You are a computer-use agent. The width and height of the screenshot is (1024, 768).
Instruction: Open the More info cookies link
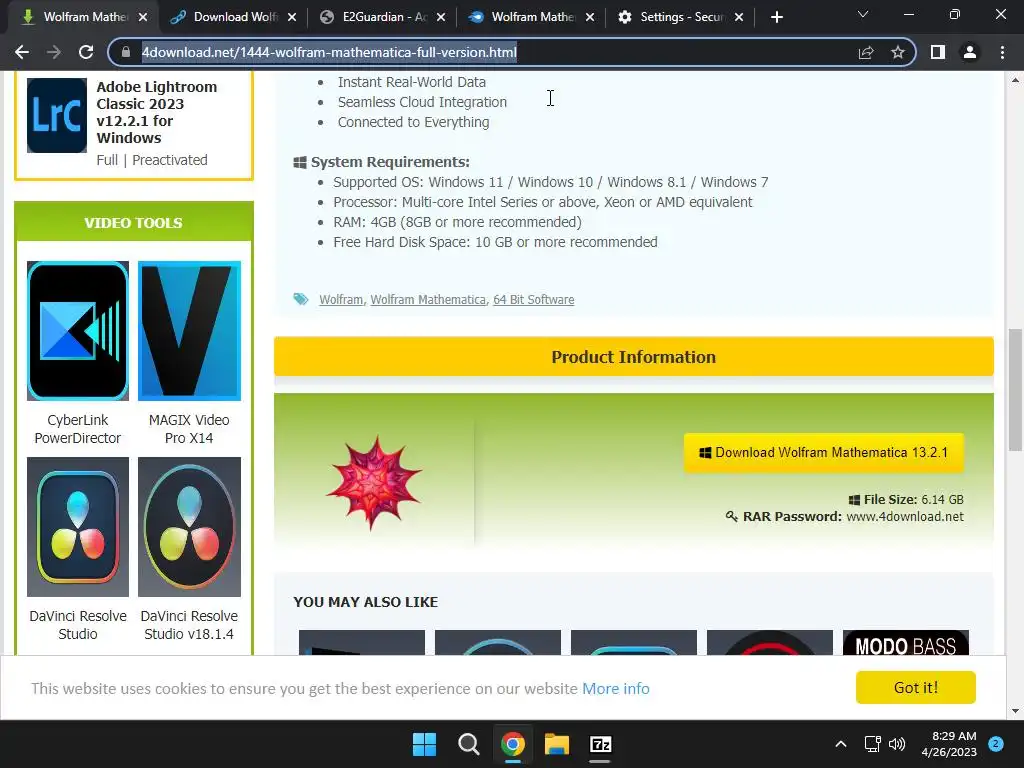[616, 688]
